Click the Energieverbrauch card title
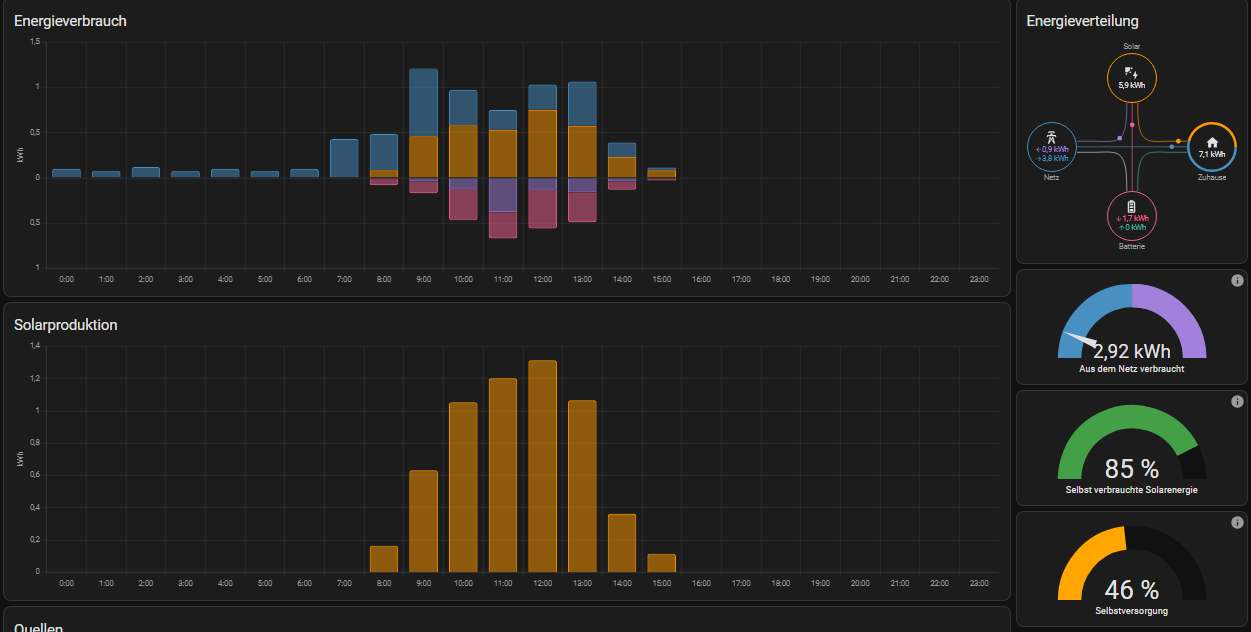 point(70,21)
